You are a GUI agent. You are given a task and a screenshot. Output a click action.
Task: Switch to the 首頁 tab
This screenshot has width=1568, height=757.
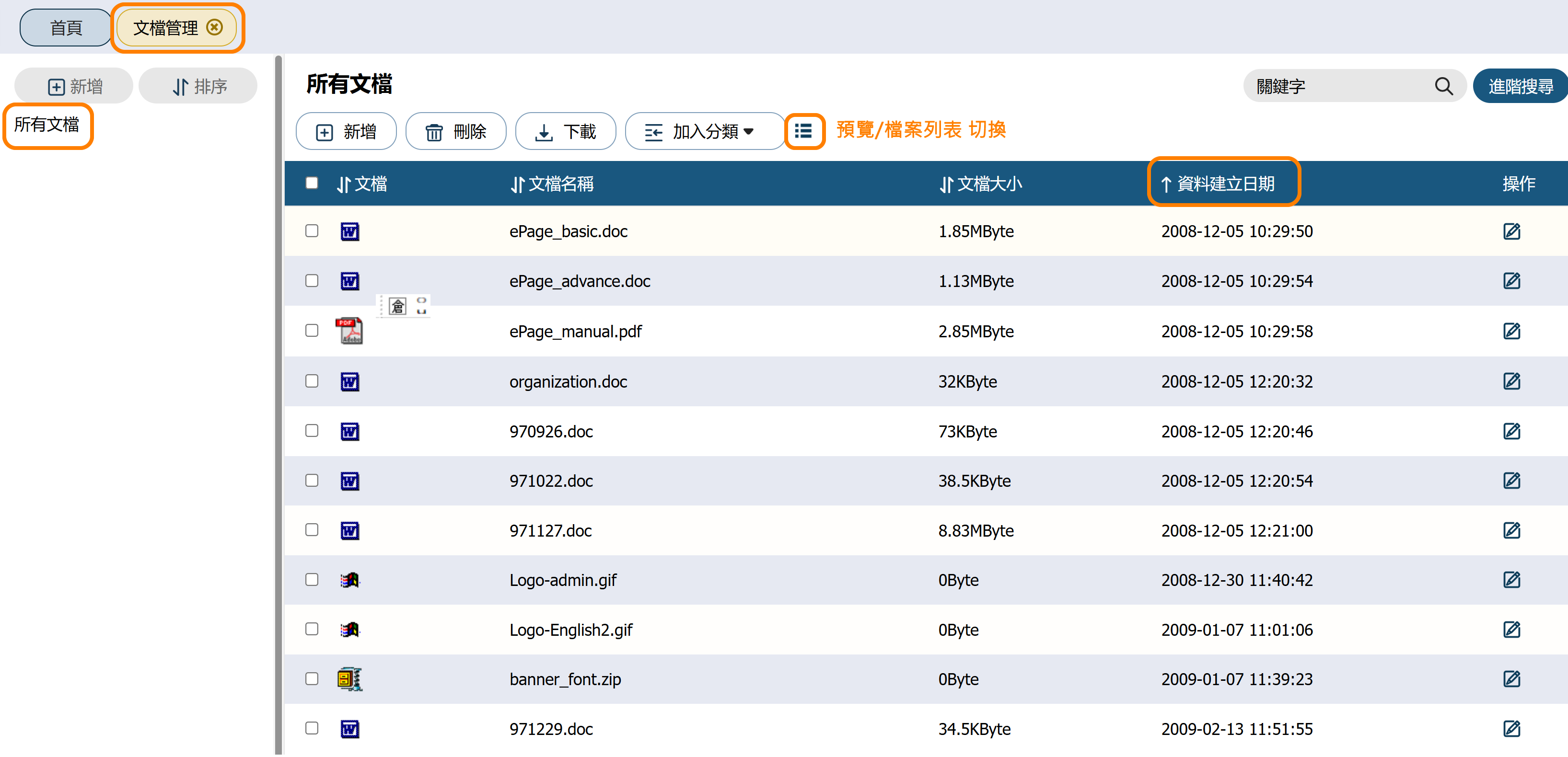pyautogui.click(x=66, y=28)
